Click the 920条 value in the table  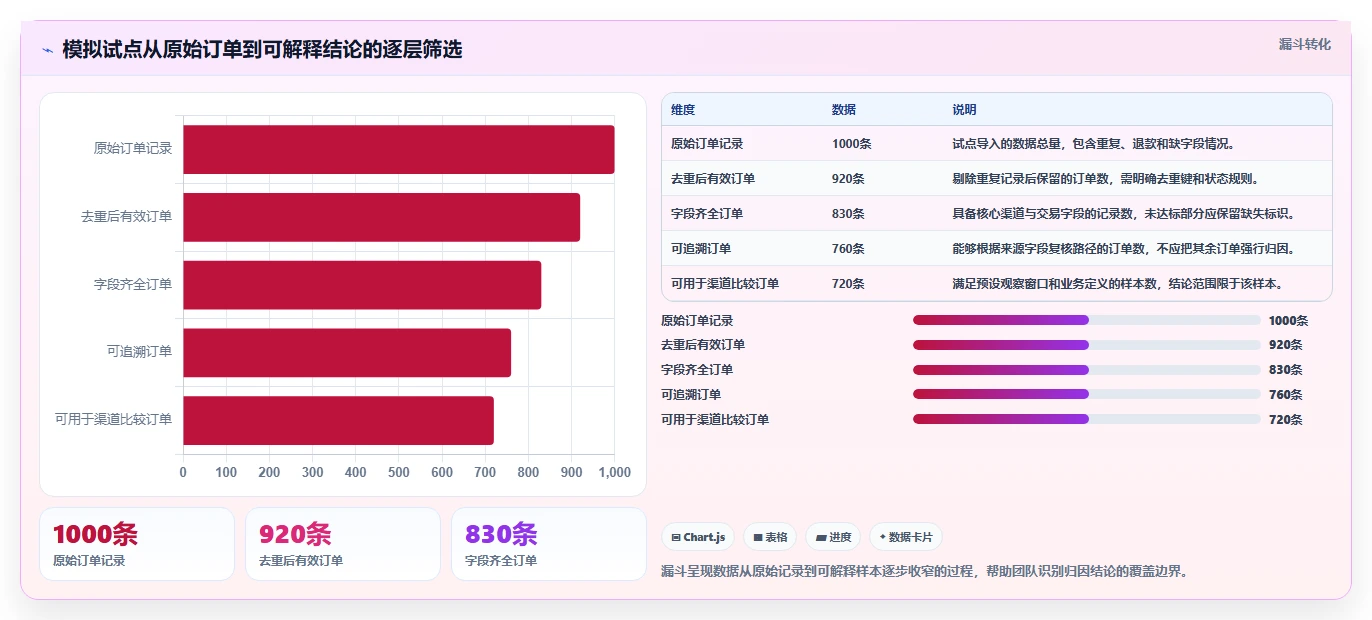[x=849, y=179]
